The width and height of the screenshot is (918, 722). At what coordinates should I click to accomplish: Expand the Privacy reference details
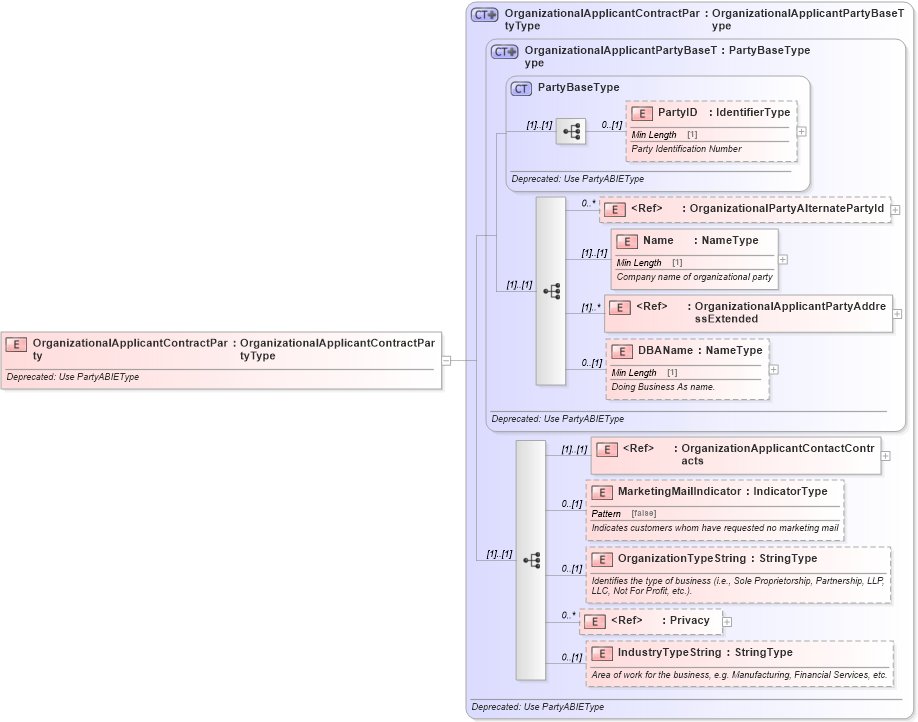(727, 621)
